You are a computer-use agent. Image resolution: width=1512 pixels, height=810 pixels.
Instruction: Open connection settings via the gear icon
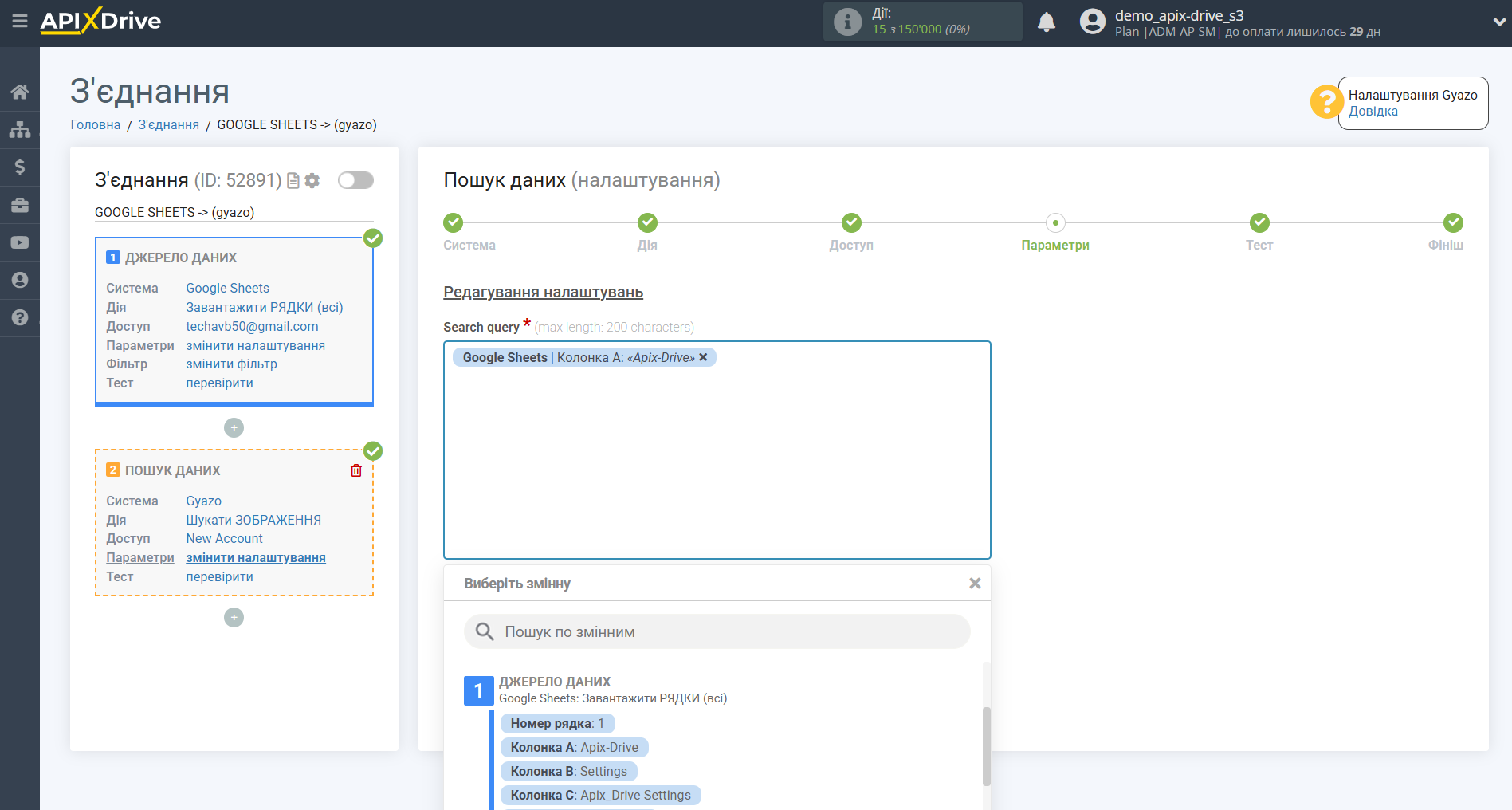click(x=312, y=180)
